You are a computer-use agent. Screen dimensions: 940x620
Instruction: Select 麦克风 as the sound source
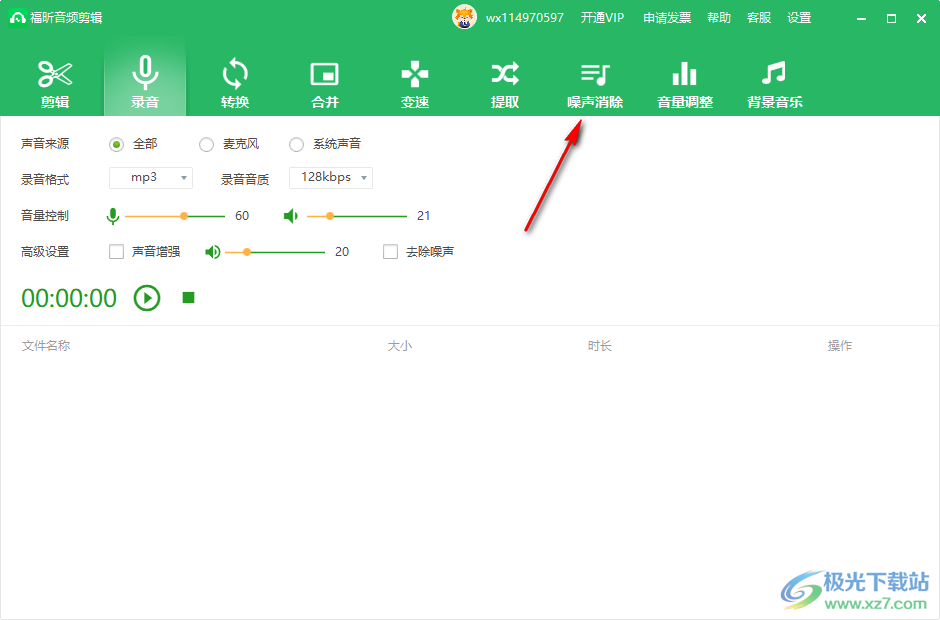coord(207,144)
